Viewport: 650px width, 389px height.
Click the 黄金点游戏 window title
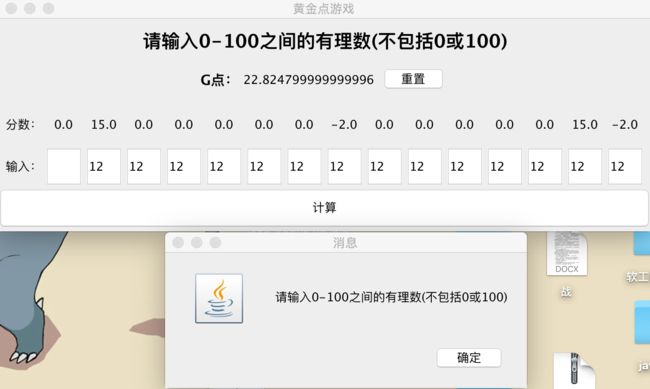pos(324,9)
